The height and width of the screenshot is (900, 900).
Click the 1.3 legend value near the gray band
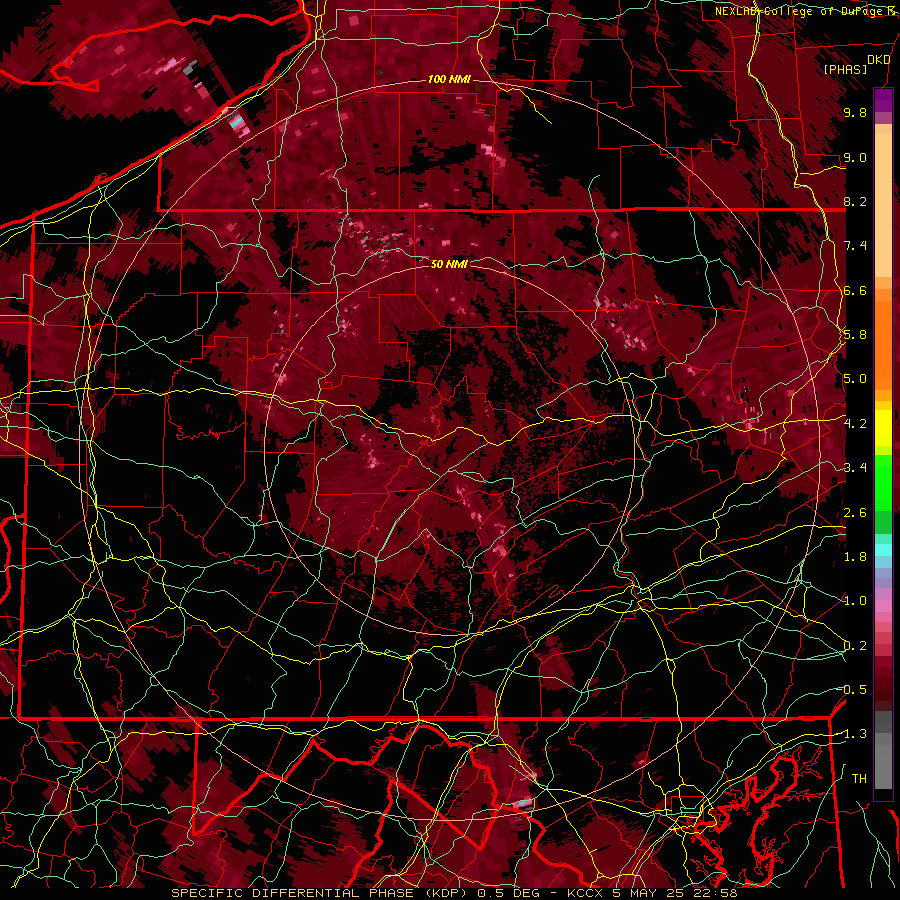pos(854,734)
